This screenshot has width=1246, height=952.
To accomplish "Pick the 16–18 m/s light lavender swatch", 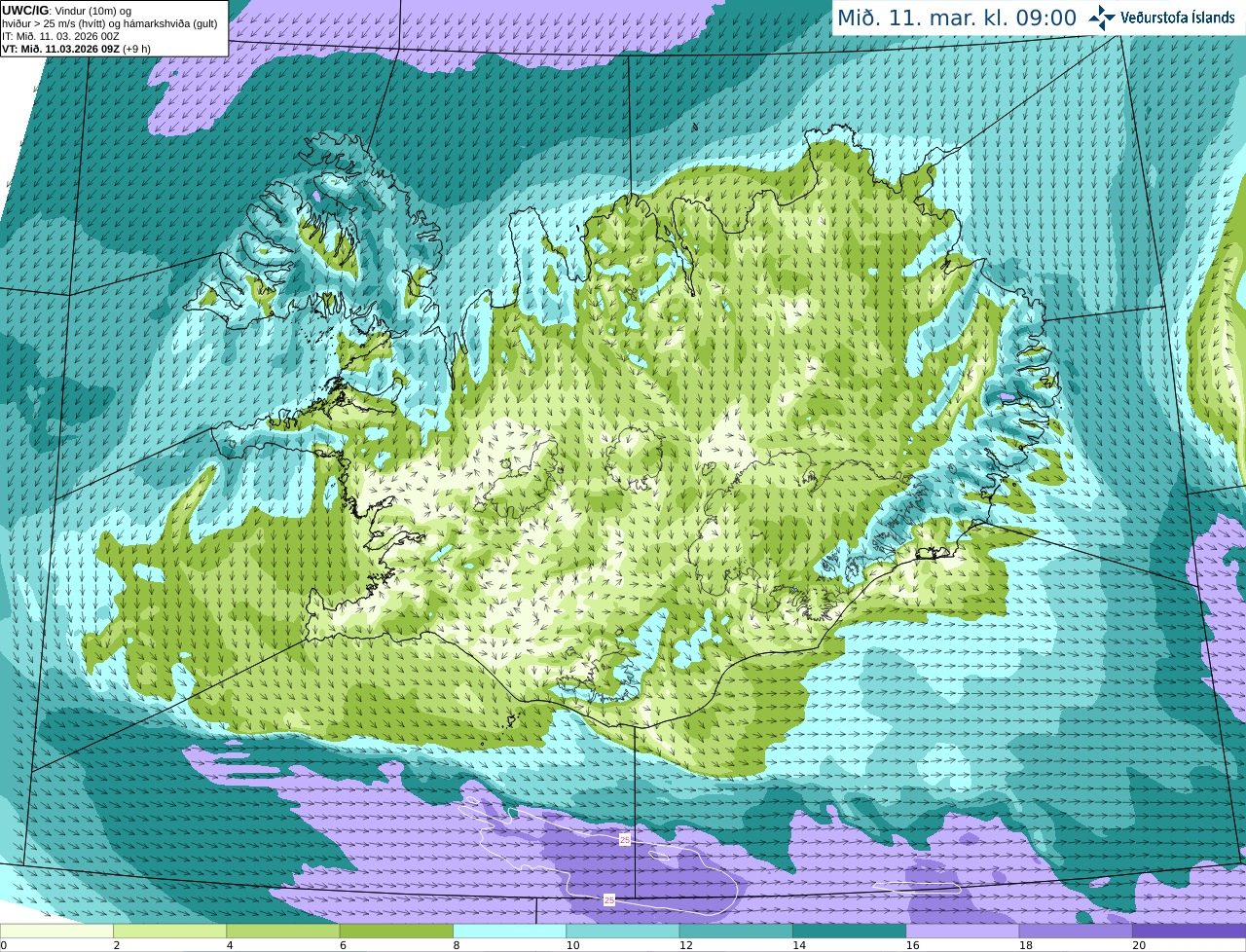I will [x=963, y=932].
